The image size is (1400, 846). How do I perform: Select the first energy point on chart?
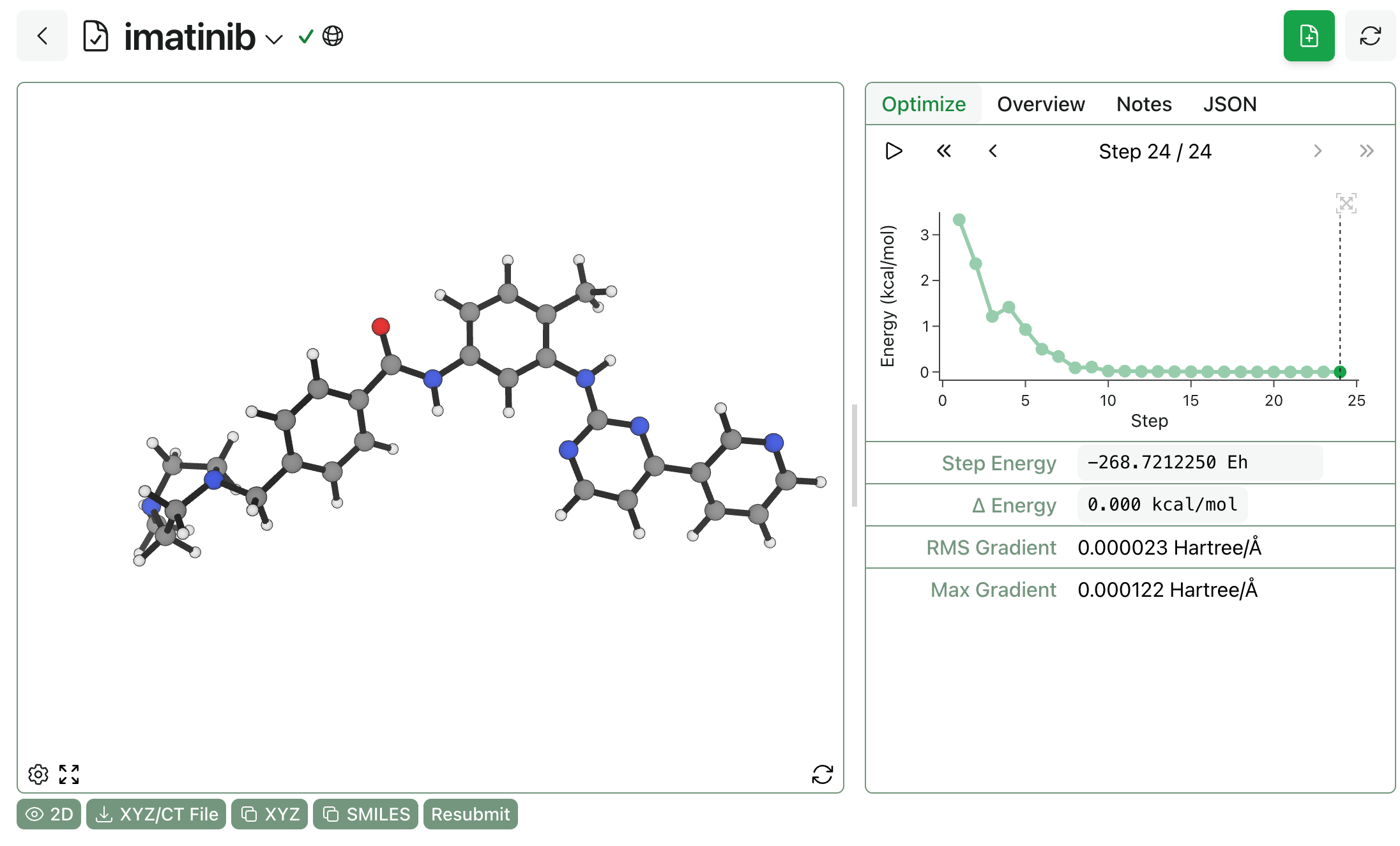tap(959, 220)
